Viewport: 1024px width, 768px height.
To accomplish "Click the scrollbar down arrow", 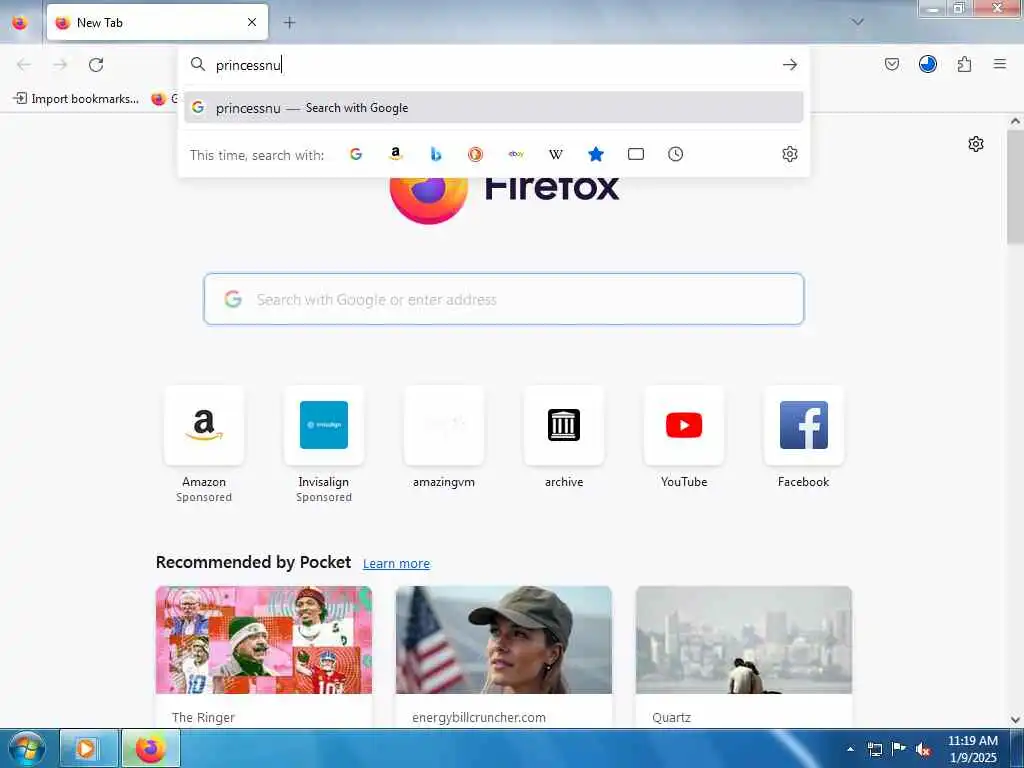I will pos(1015,720).
